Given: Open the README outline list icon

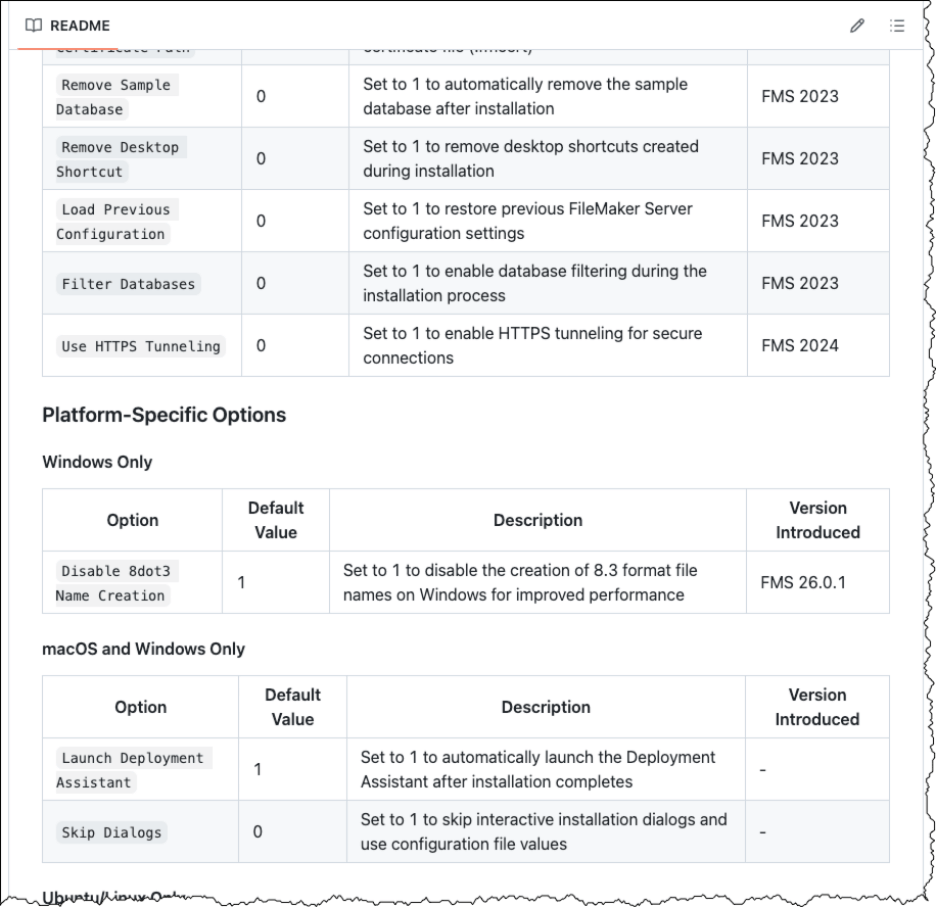Looking at the screenshot, I should click(896, 27).
